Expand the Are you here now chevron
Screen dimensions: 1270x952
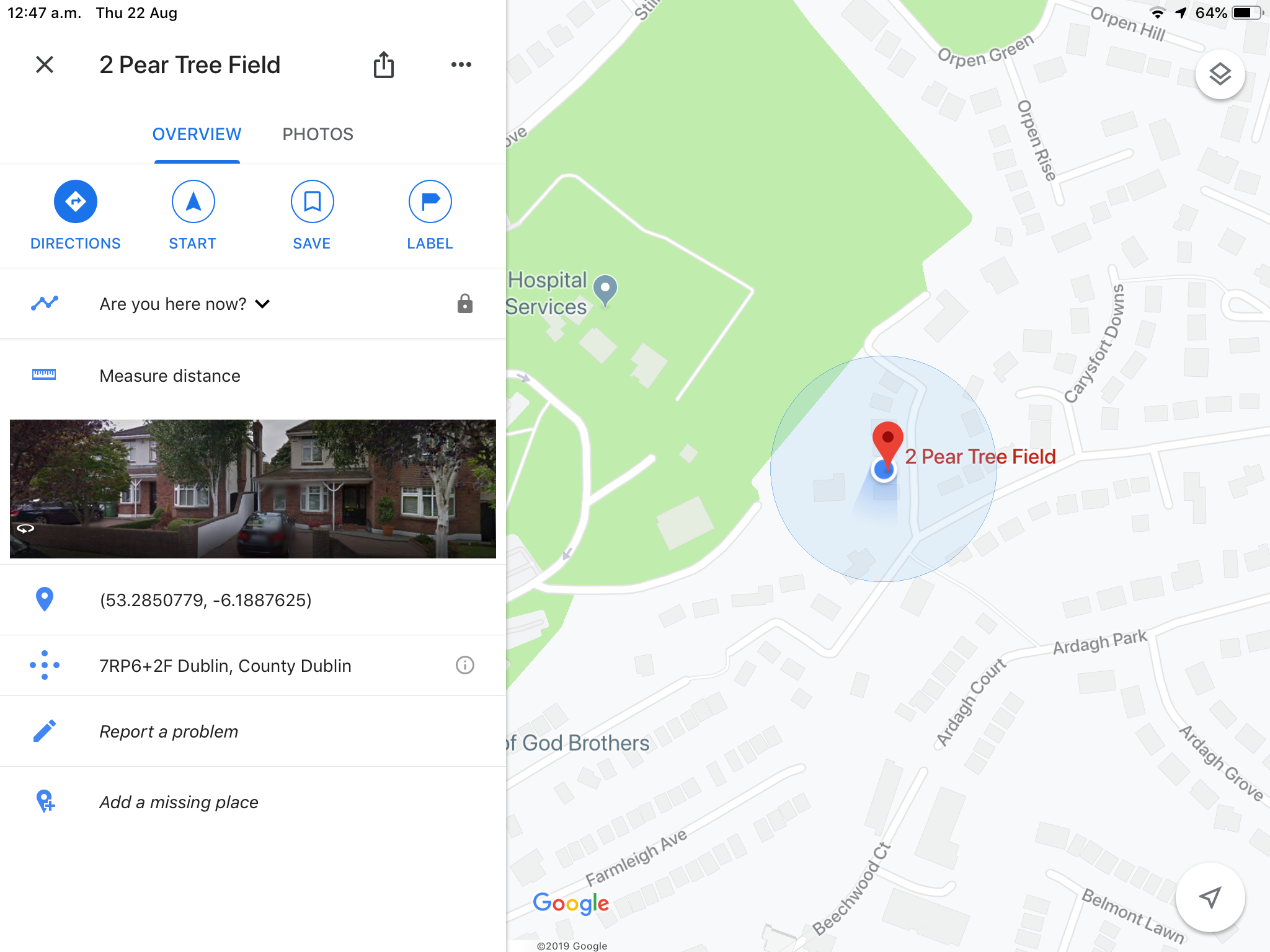coord(263,304)
